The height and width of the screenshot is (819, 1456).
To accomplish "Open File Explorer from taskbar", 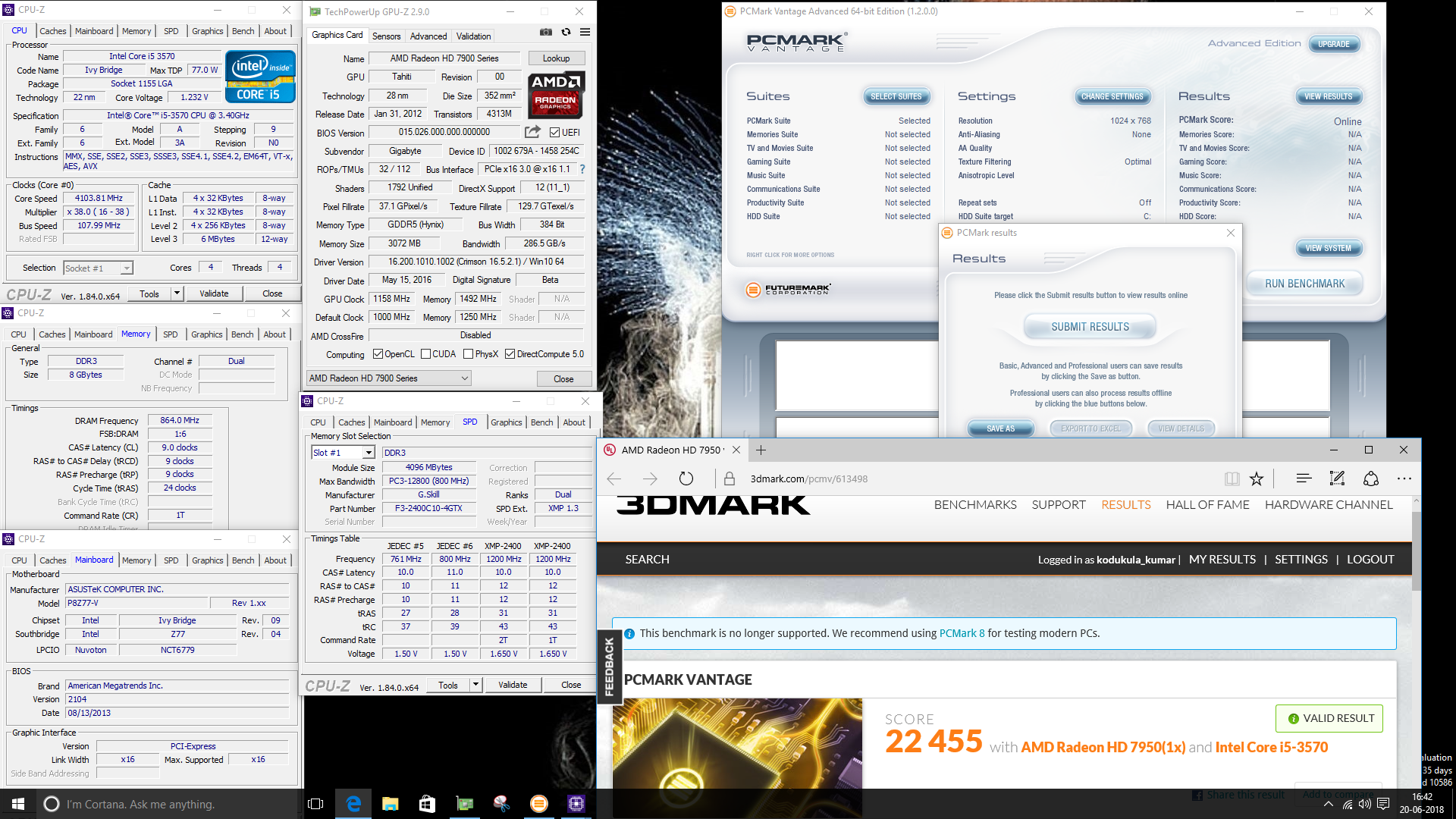I will [x=390, y=804].
